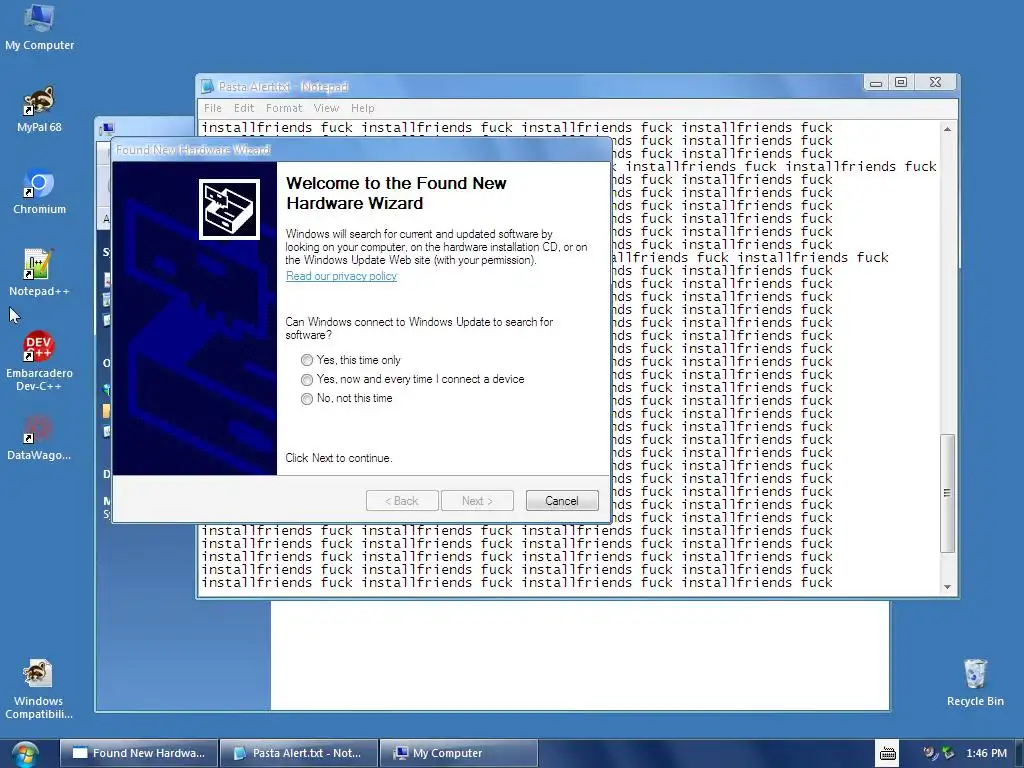The image size is (1024, 768).
Task: Open the Recycle Bin
Action: (975, 682)
